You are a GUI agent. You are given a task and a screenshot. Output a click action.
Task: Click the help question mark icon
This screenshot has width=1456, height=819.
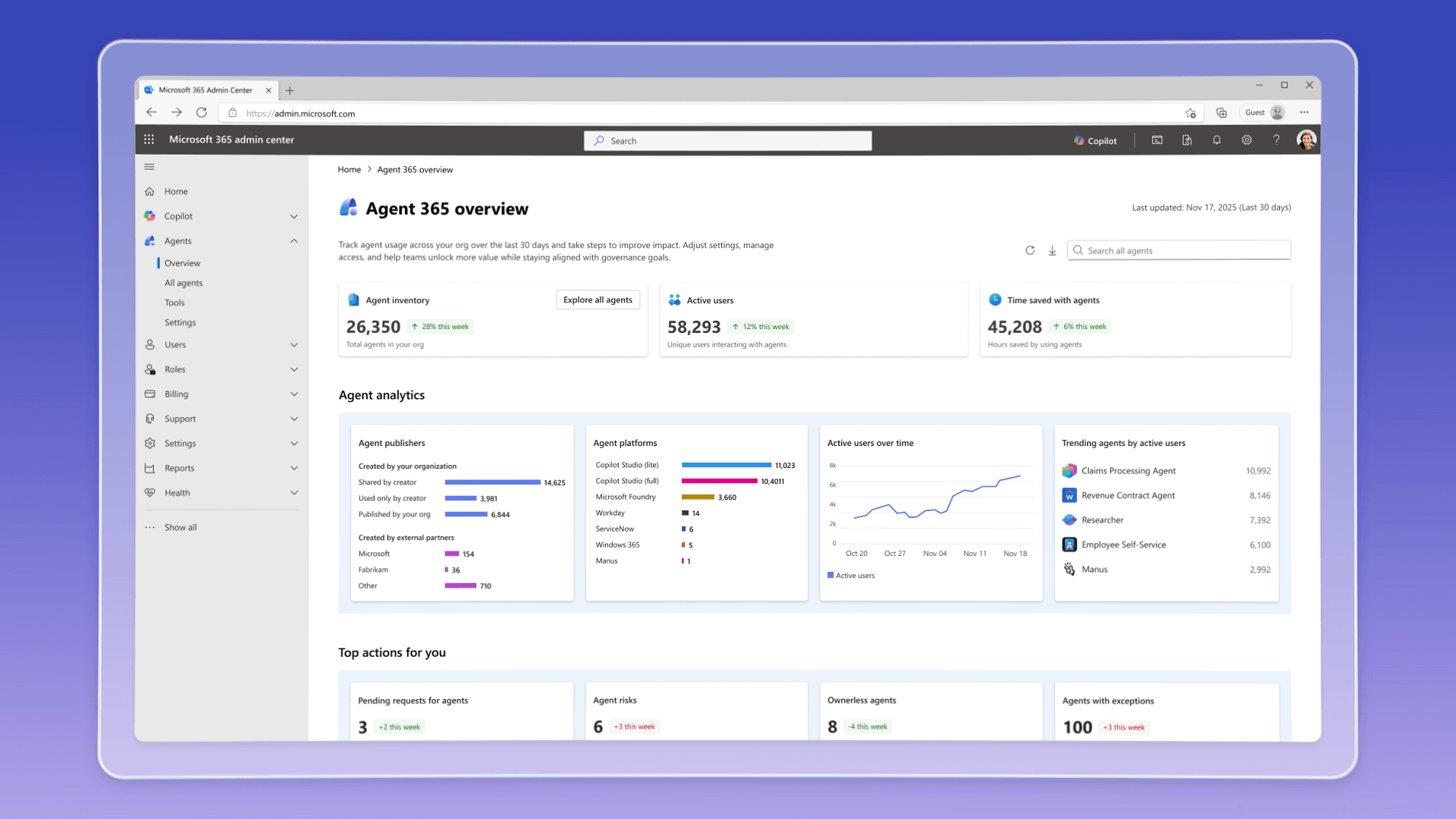[x=1276, y=140]
